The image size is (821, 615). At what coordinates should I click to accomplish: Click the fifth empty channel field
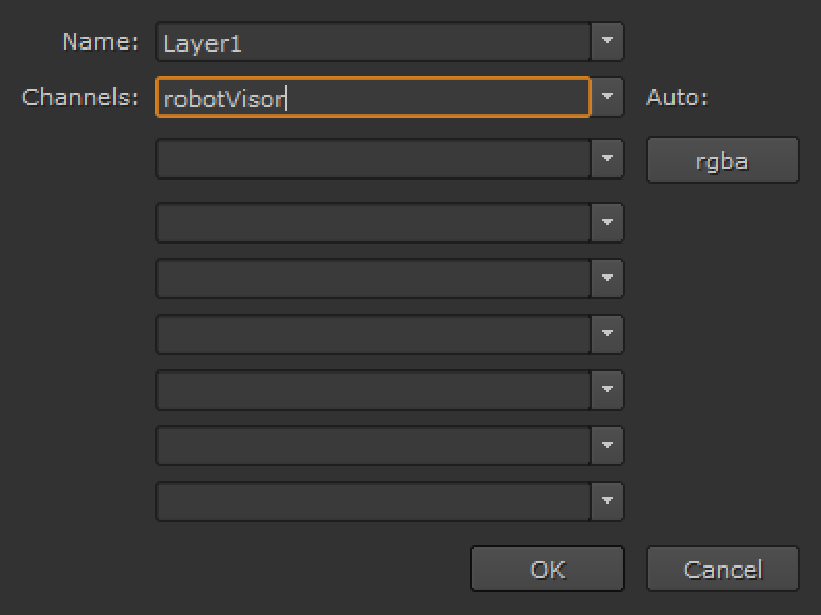374,335
